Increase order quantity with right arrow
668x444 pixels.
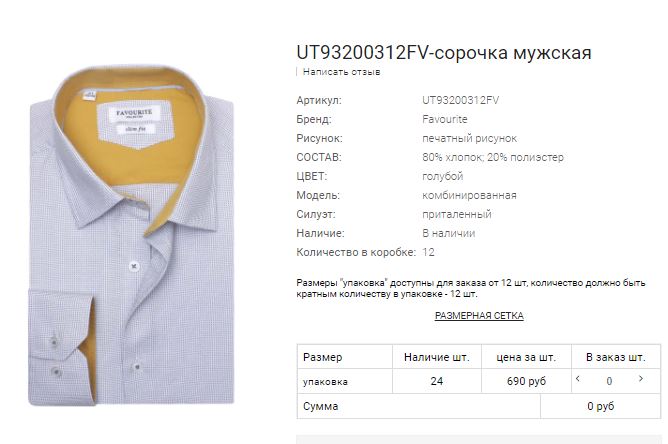coord(640,378)
